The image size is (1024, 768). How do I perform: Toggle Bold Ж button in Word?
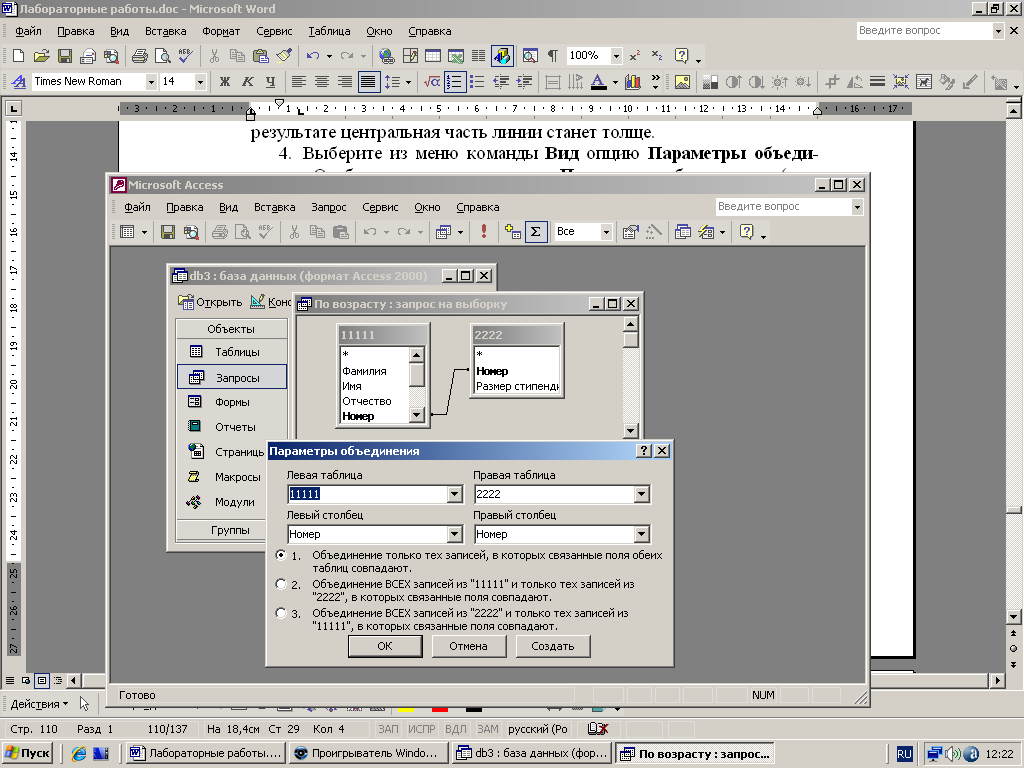pos(225,82)
